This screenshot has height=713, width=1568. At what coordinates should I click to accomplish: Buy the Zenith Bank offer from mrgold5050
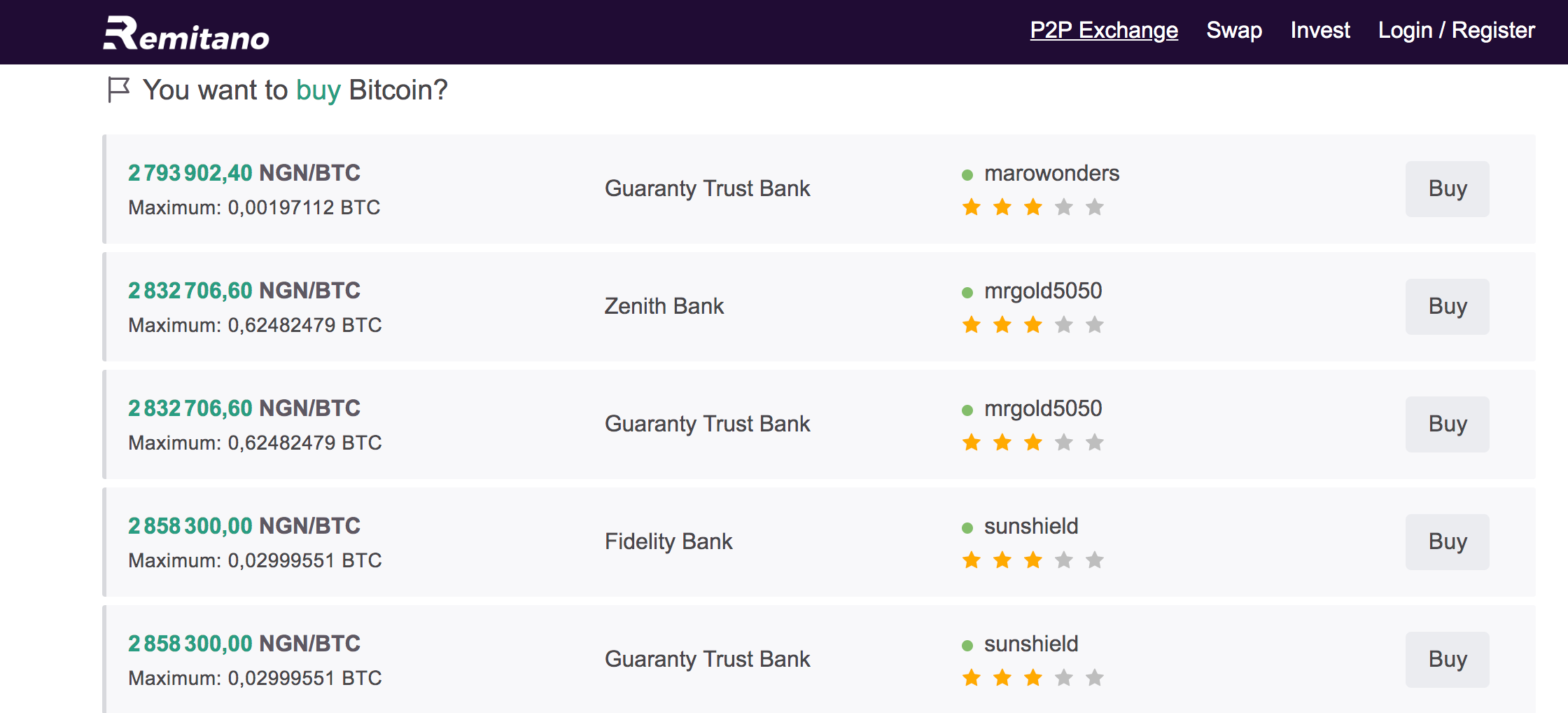tap(1447, 307)
